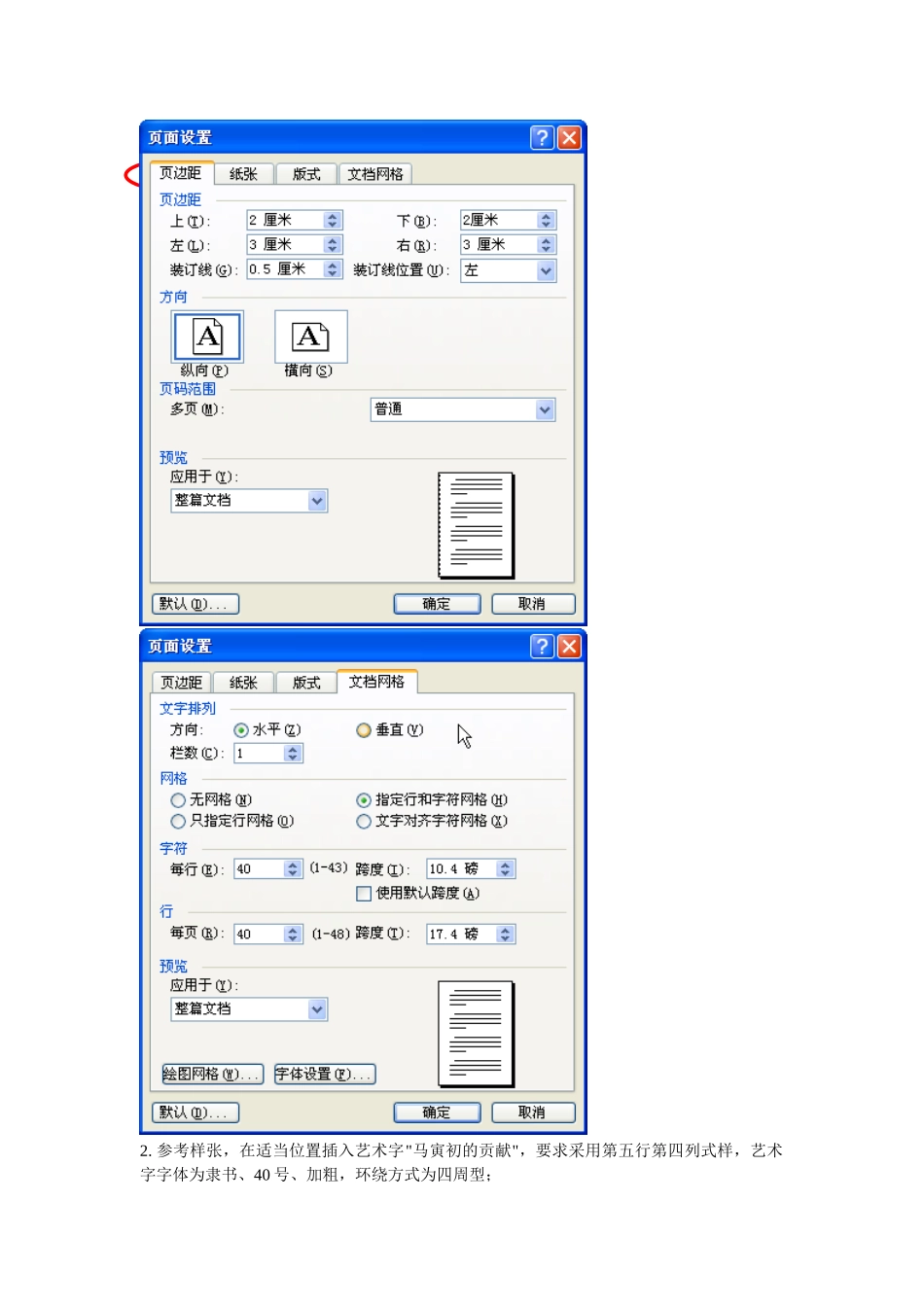Open 多页 dropdown showing 普通

point(545,409)
